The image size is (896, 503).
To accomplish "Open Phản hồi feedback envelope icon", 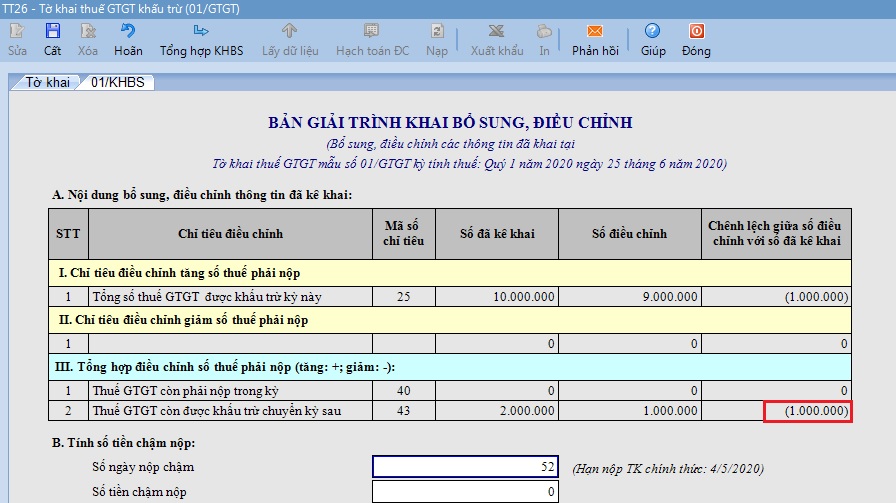I will click(595, 31).
